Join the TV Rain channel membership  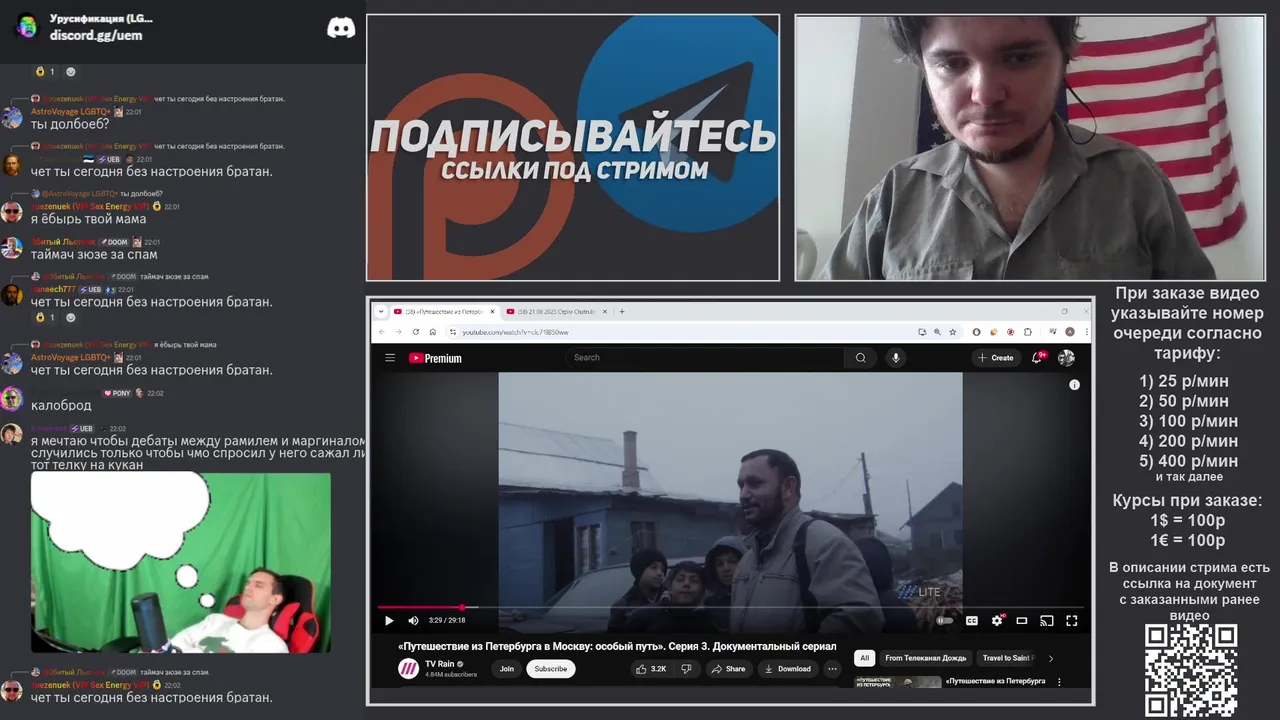[507, 669]
